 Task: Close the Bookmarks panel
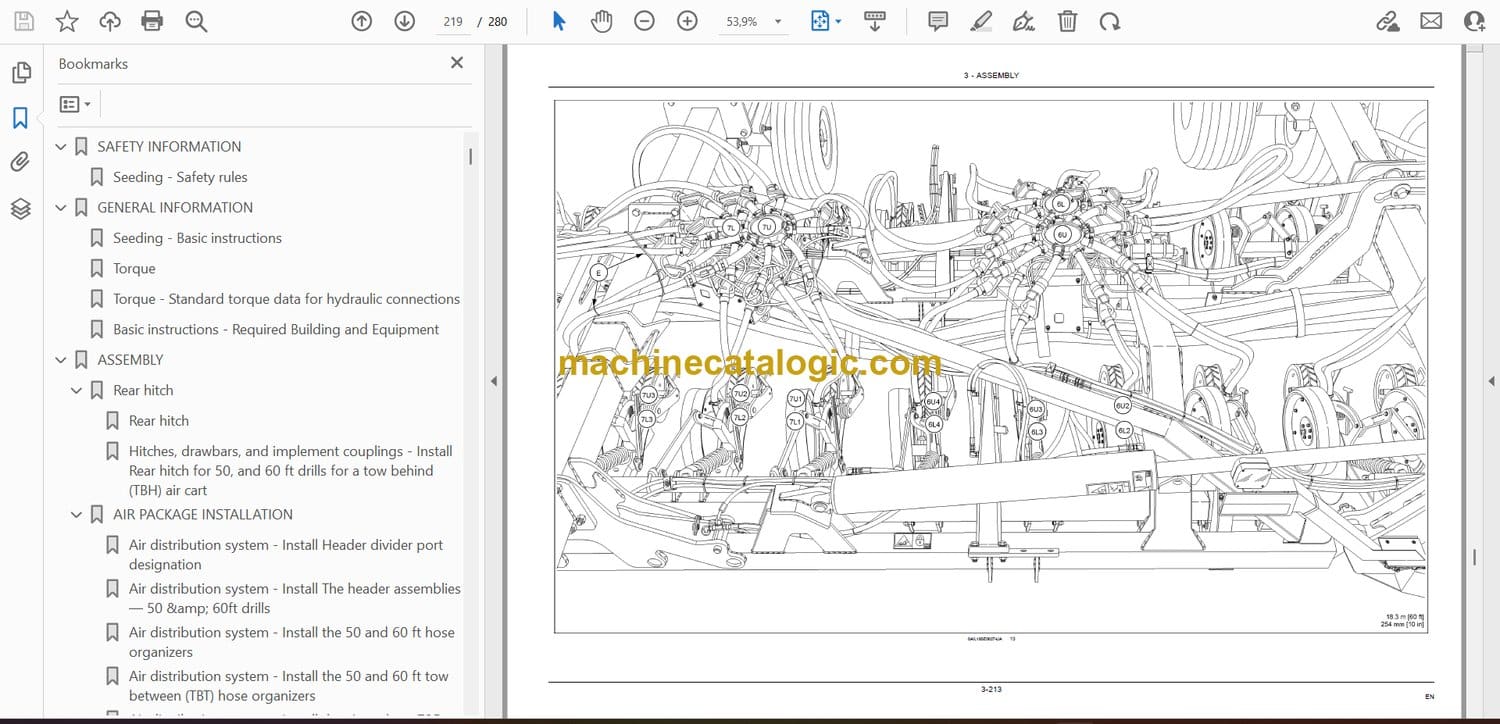[x=457, y=63]
